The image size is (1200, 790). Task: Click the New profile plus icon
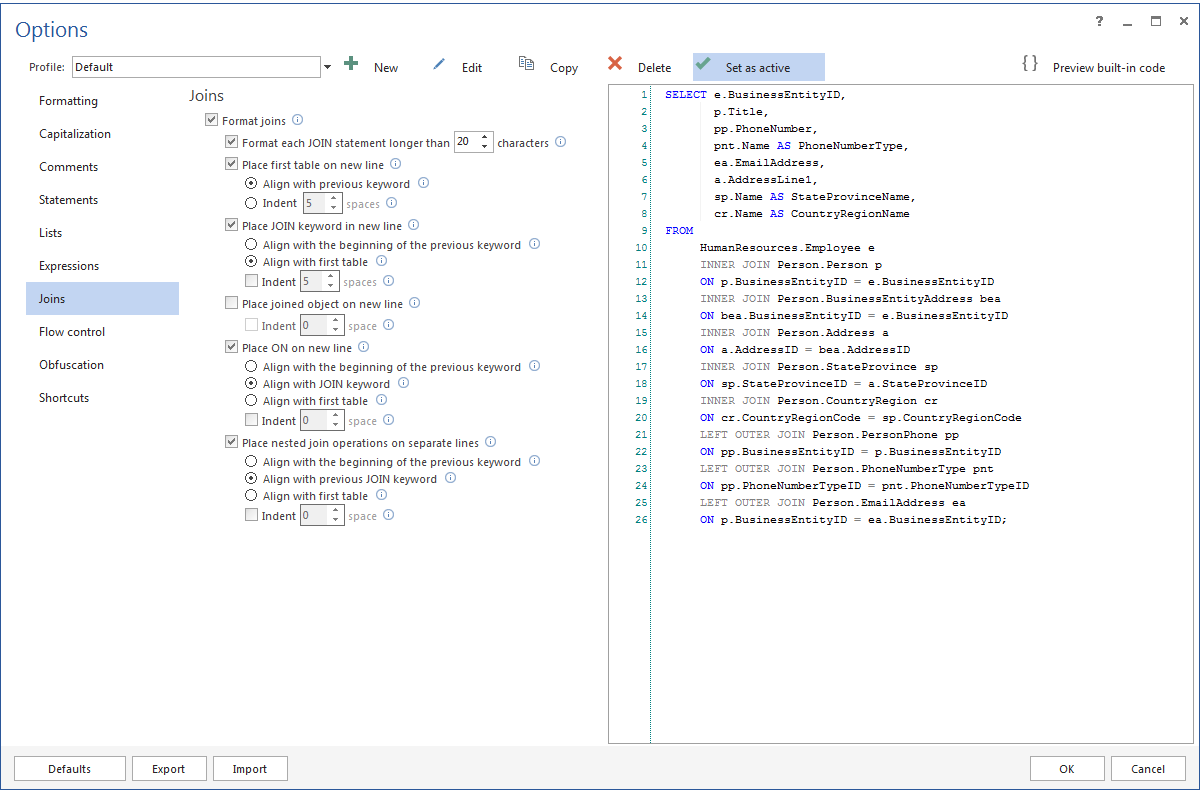coord(351,63)
